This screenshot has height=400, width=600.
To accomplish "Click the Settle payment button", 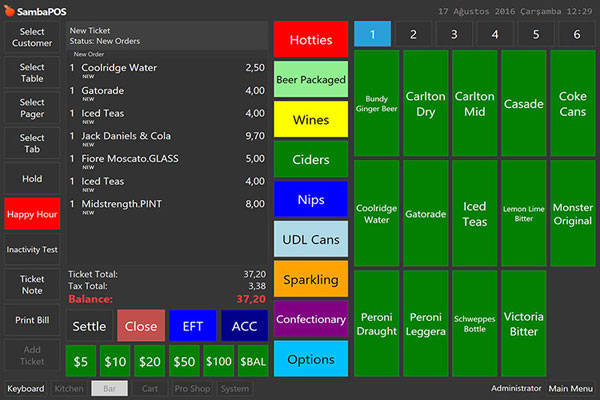I will pyautogui.click(x=89, y=326).
